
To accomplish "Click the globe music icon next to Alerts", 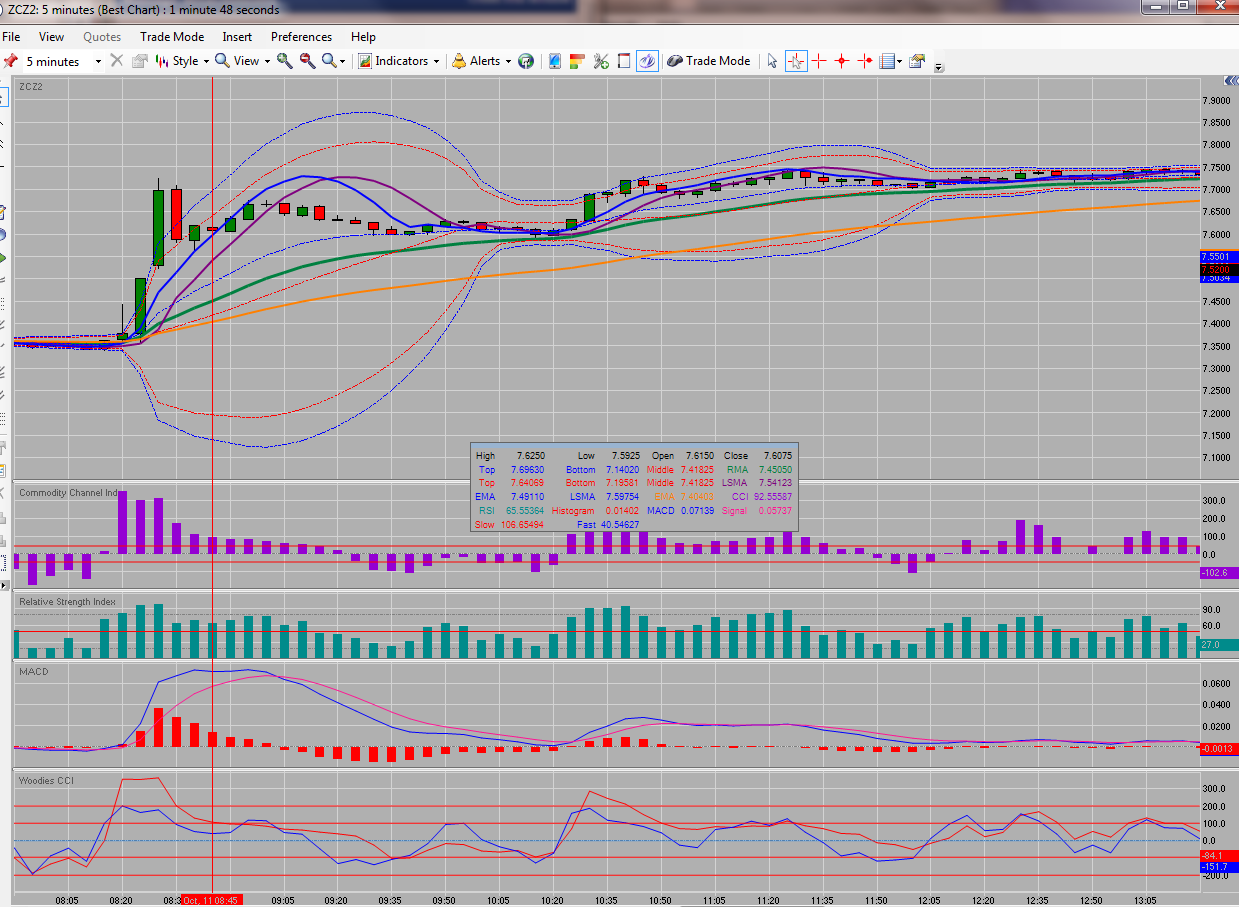I will [526, 61].
